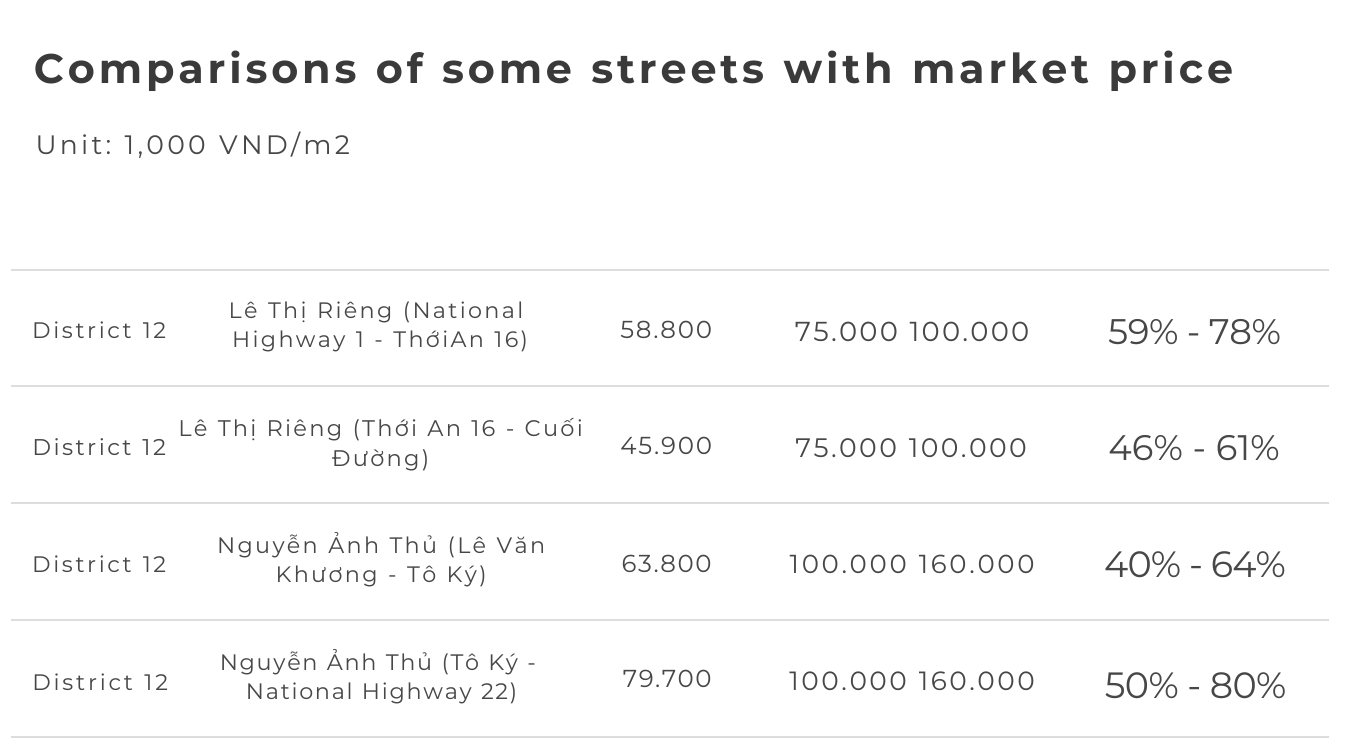Click percentage range 50% - 80%
This screenshot has height=744, width=1350.
coord(1195,686)
